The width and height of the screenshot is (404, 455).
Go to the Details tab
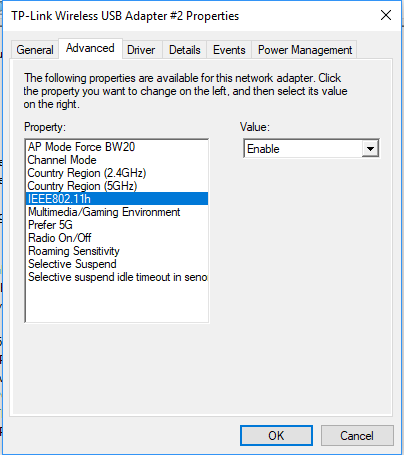click(185, 50)
